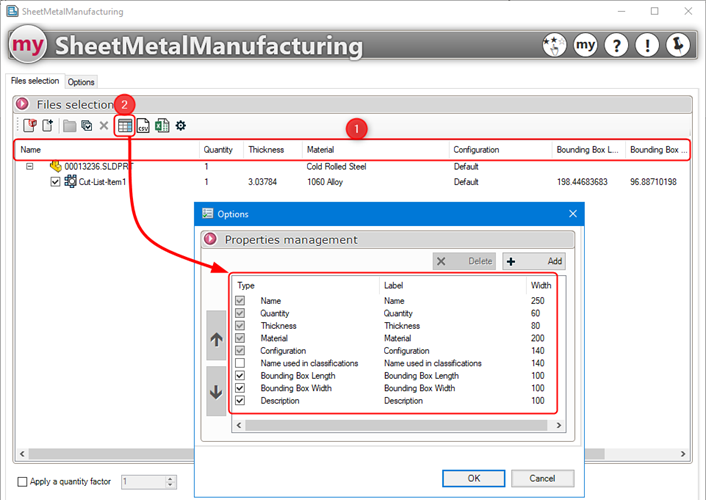Click the Files selection section play icon
Image resolution: width=706 pixels, height=500 pixels.
(22, 104)
